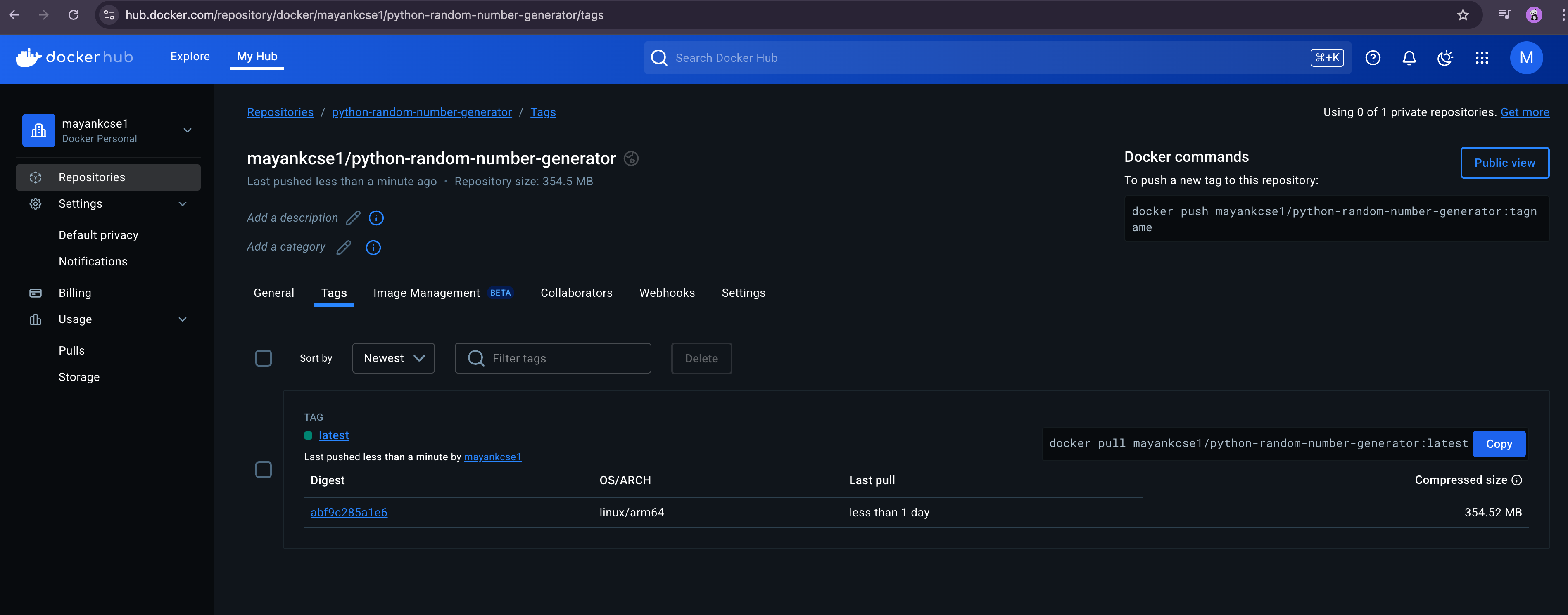Open Repositories in the sidebar
The image size is (1568, 615).
108,177
